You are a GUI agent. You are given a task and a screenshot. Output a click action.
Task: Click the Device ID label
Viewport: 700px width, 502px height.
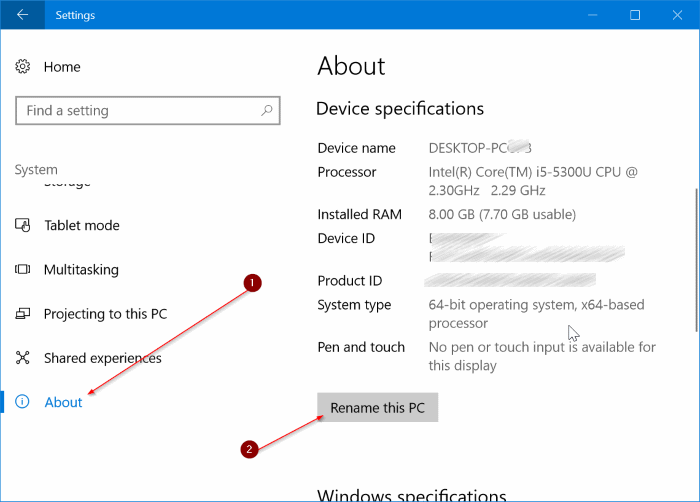[346, 238]
